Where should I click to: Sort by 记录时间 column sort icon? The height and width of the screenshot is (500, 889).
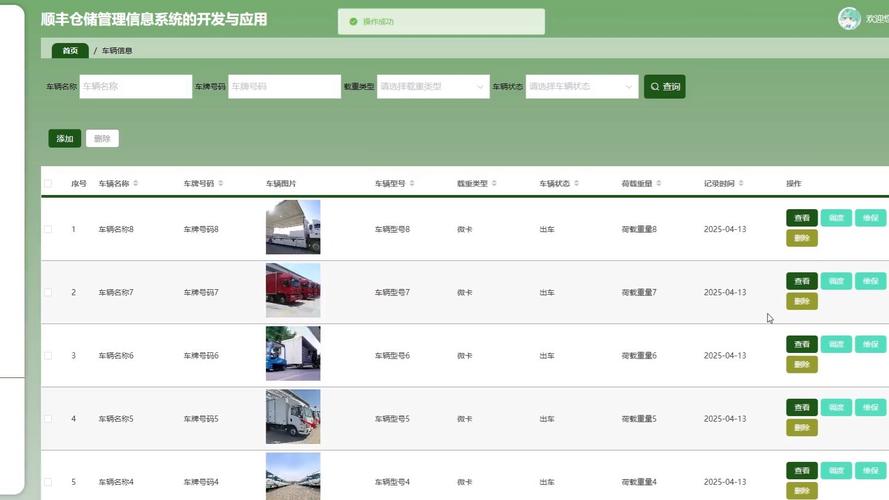click(740, 183)
